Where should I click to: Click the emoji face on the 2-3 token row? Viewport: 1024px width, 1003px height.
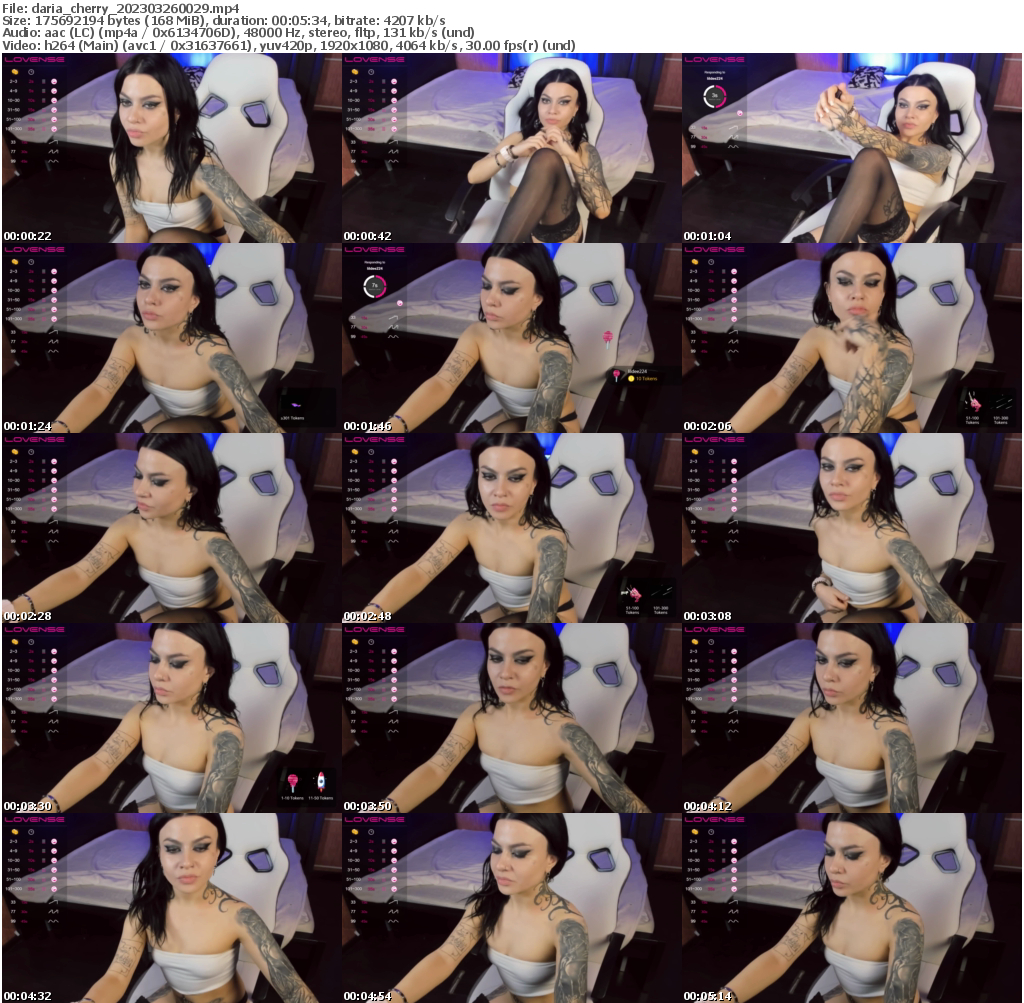(x=54, y=81)
